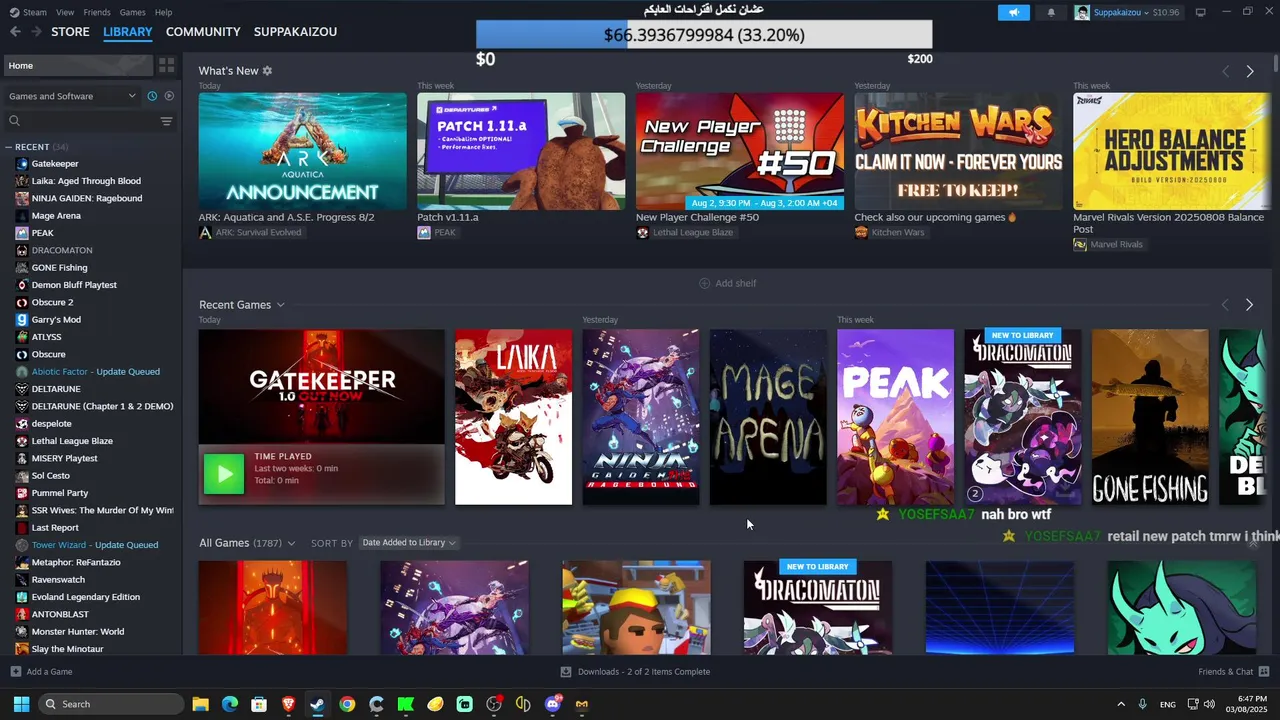This screenshot has width=1280, height=720.
Task: Click the back navigation arrow
Action: (x=15, y=32)
